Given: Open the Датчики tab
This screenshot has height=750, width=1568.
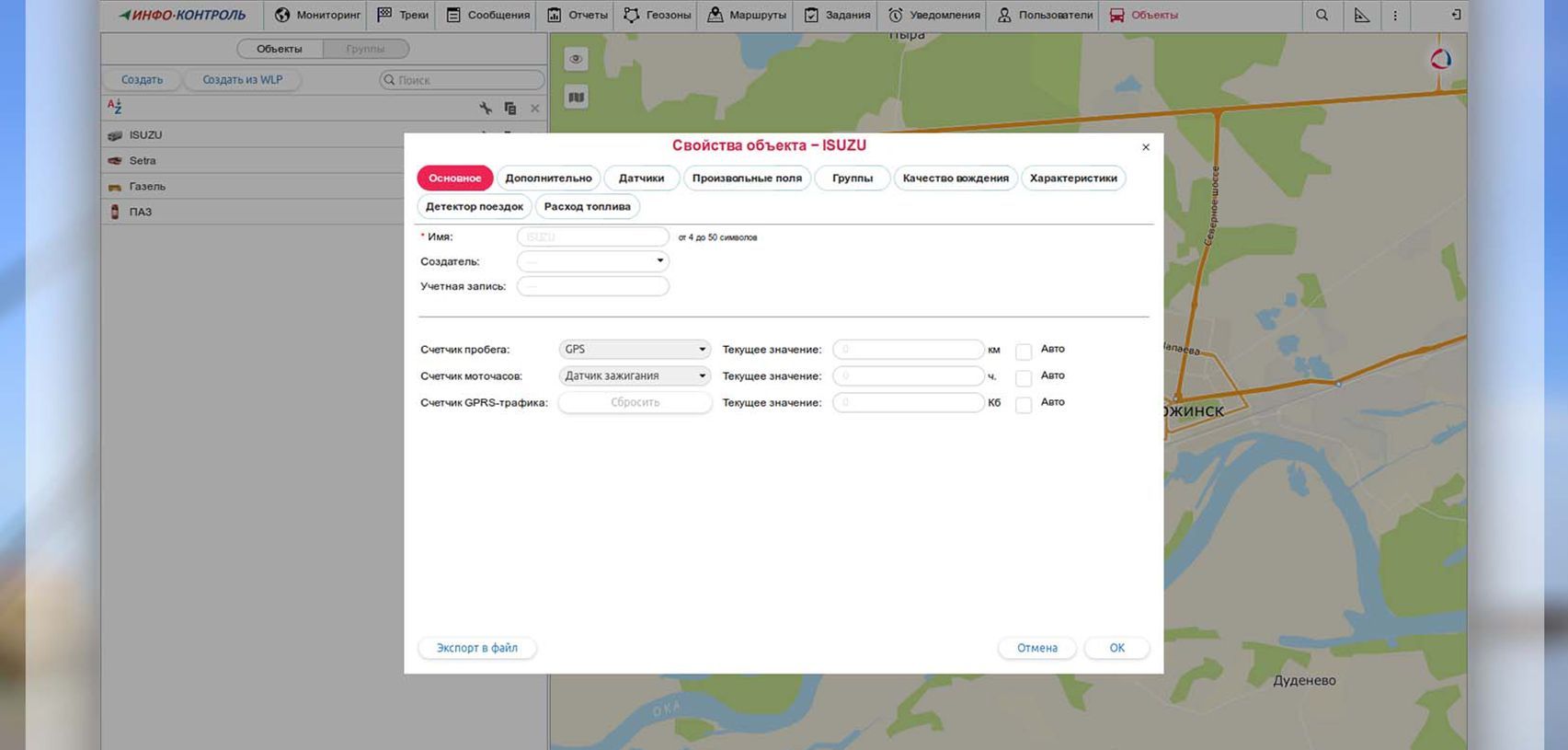Looking at the screenshot, I should 641,178.
